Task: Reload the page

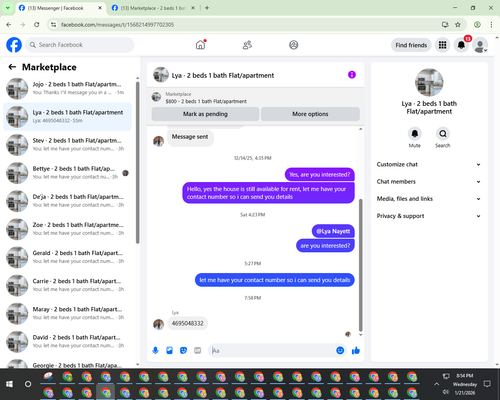Action: [x=37, y=24]
